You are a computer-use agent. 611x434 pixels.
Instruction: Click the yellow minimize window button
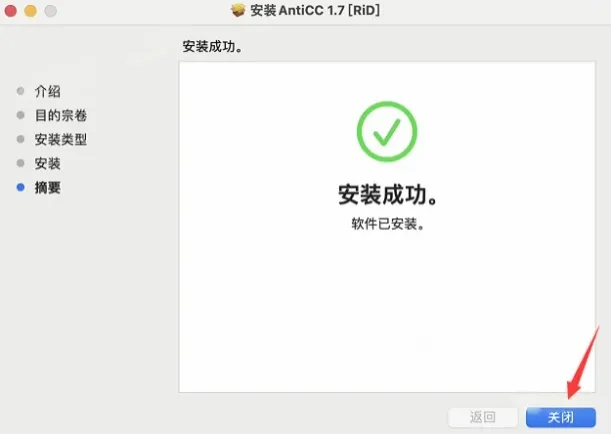click(30, 11)
